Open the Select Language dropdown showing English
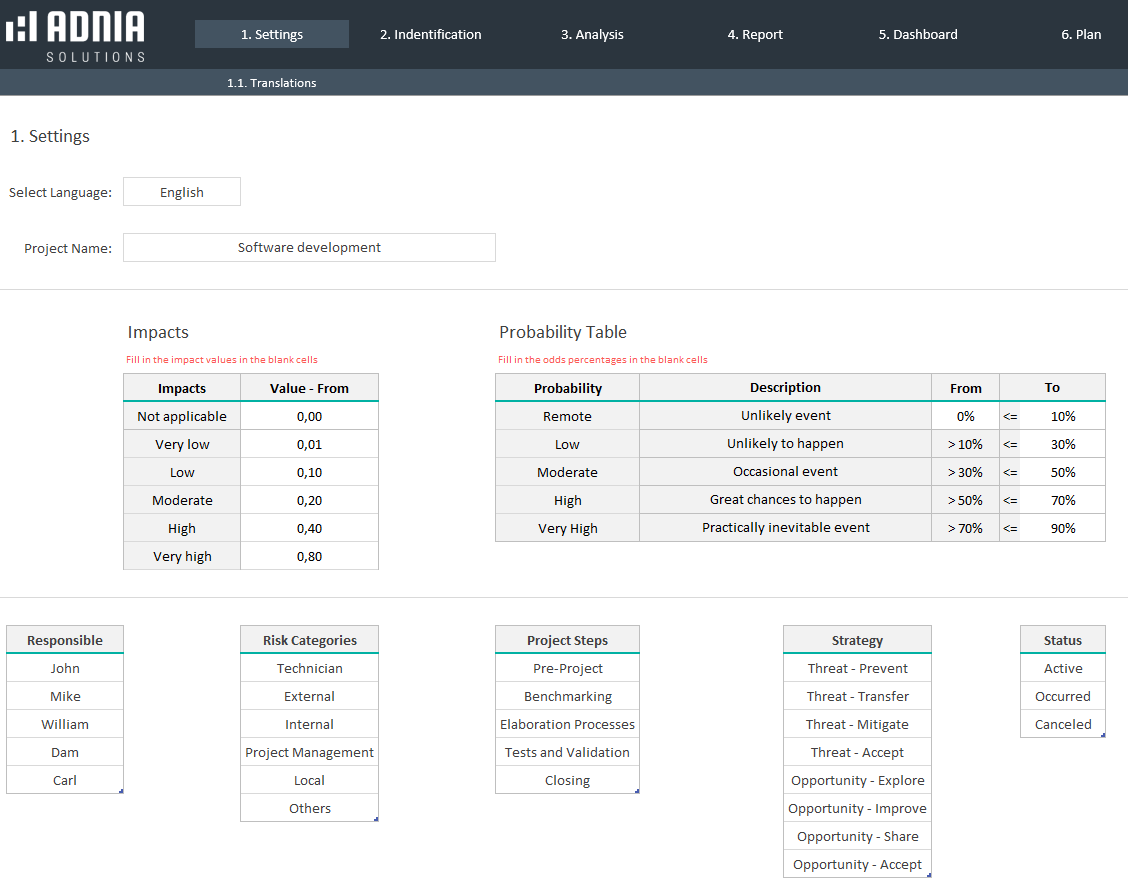 point(182,192)
